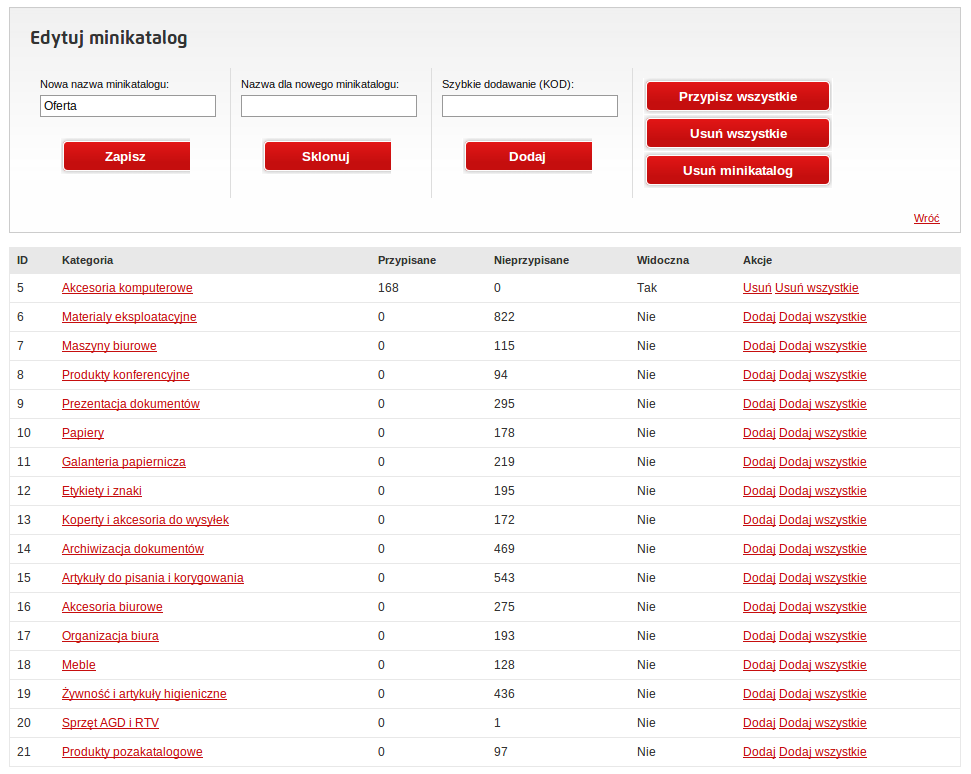Viewport: 971px width, 774px height.
Task: Click Dodaj wszystkie for Produkty pozakatalogowe
Action: point(822,752)
